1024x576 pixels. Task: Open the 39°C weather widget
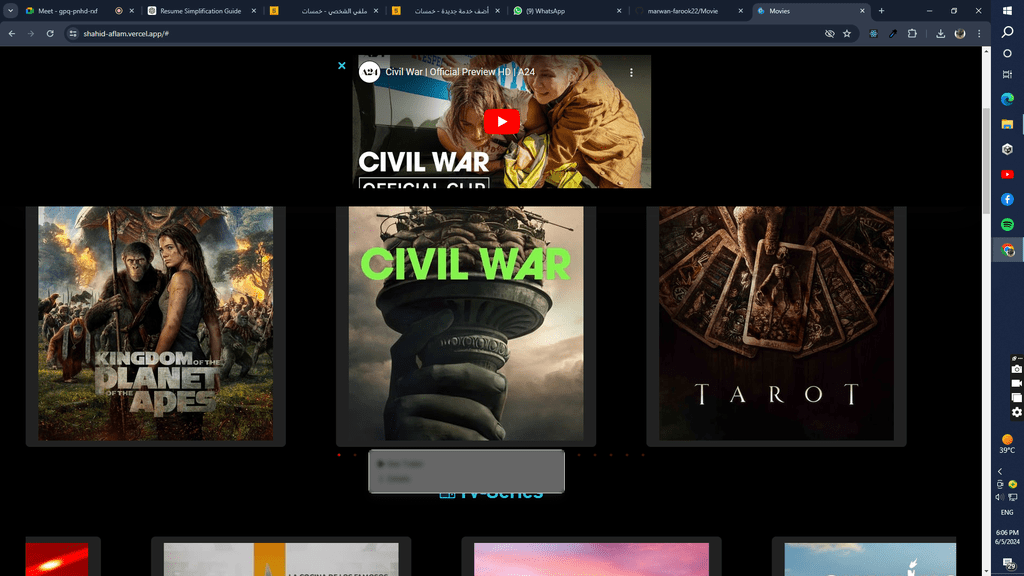1007,444
